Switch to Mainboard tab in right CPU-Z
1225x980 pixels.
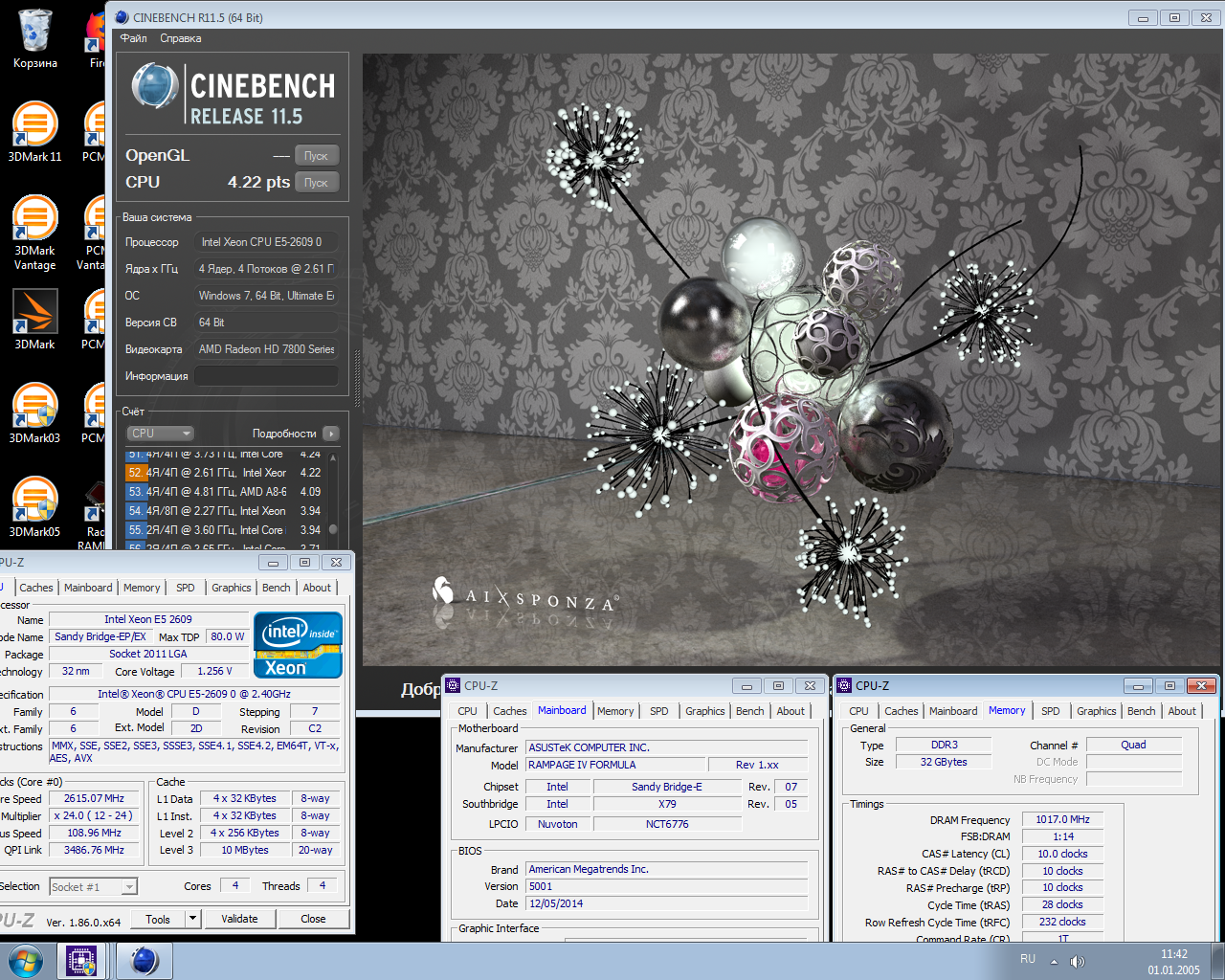(x=953, y=711)
